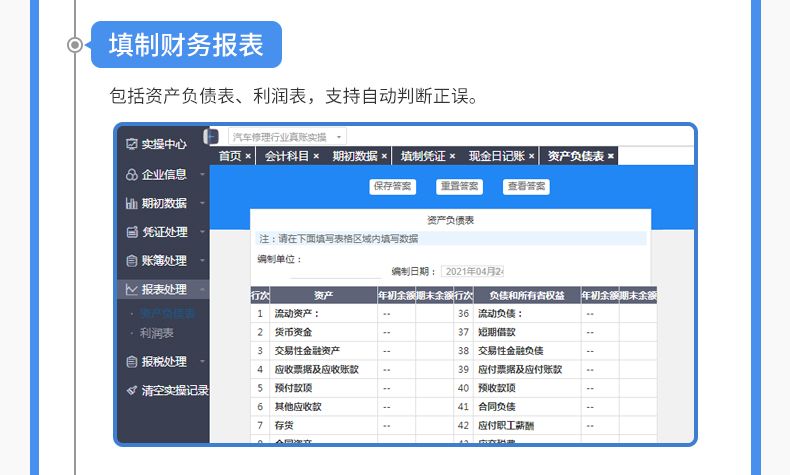This screenshot has width=790, height=475.
Task: Switch to the 填制凭证 tab
Action: point(423,157)
